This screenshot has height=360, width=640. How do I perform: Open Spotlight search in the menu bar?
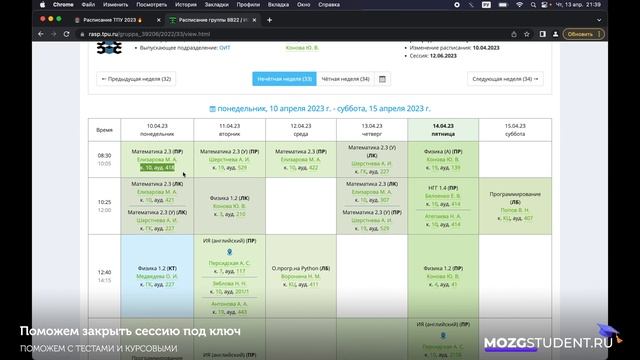pos(533,5)
